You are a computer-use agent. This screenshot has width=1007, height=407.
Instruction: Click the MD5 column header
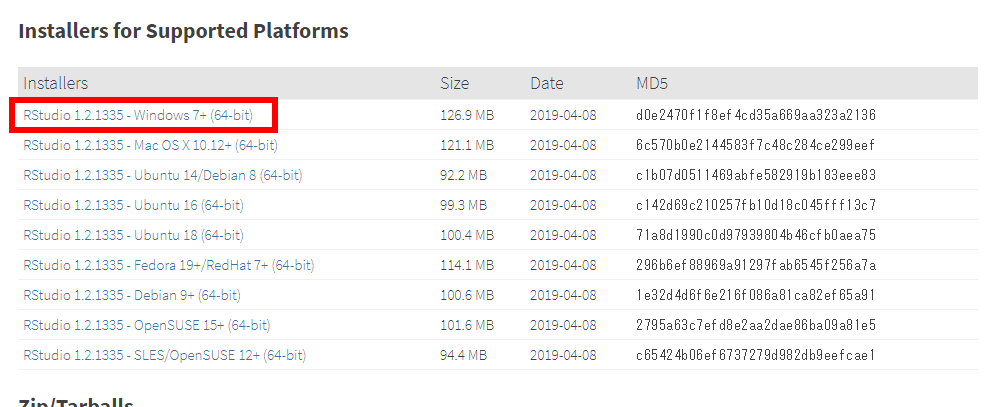[x=652, y=83]
